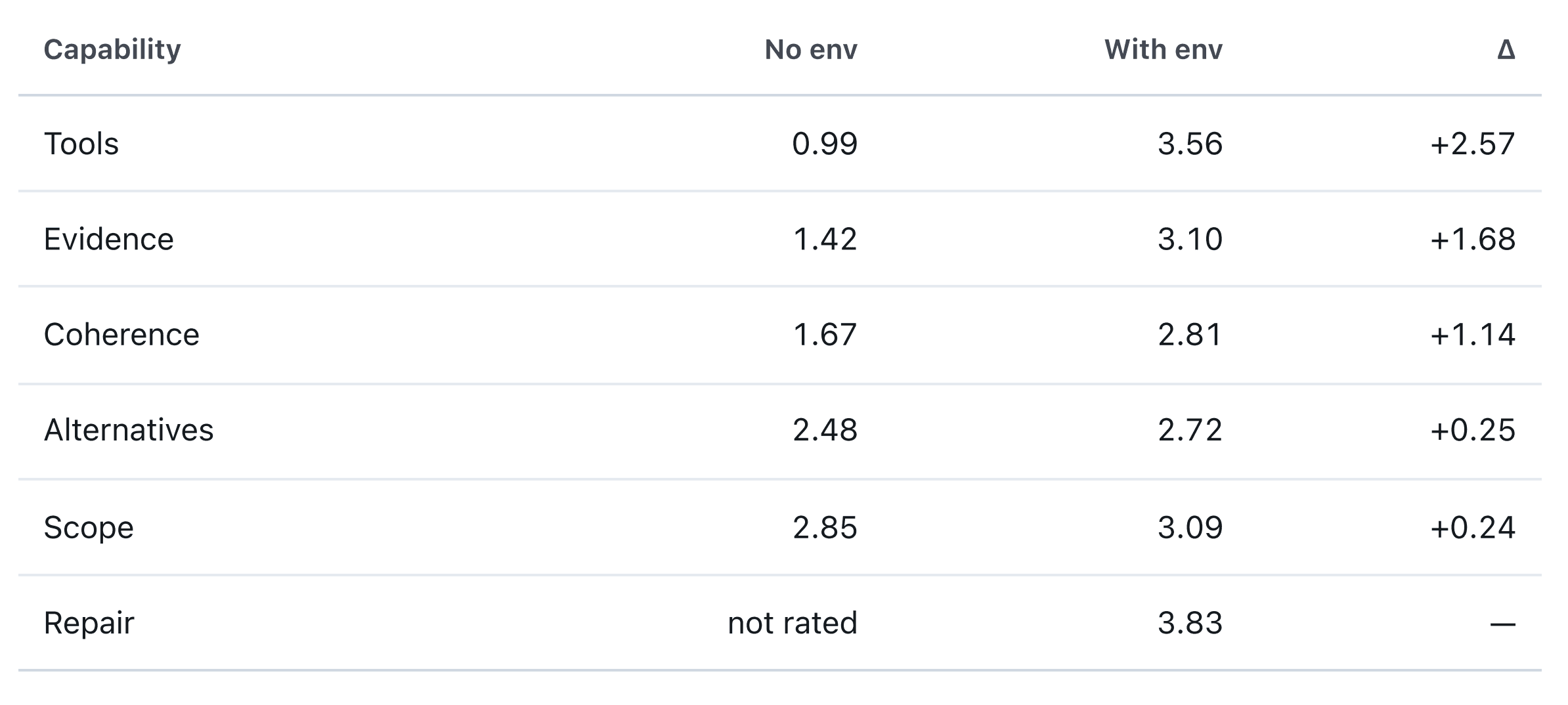Image resolution: width=1568 pixels, height=705 pixels.
Task: Click the No env column header
Action: [x=811, y=50]
